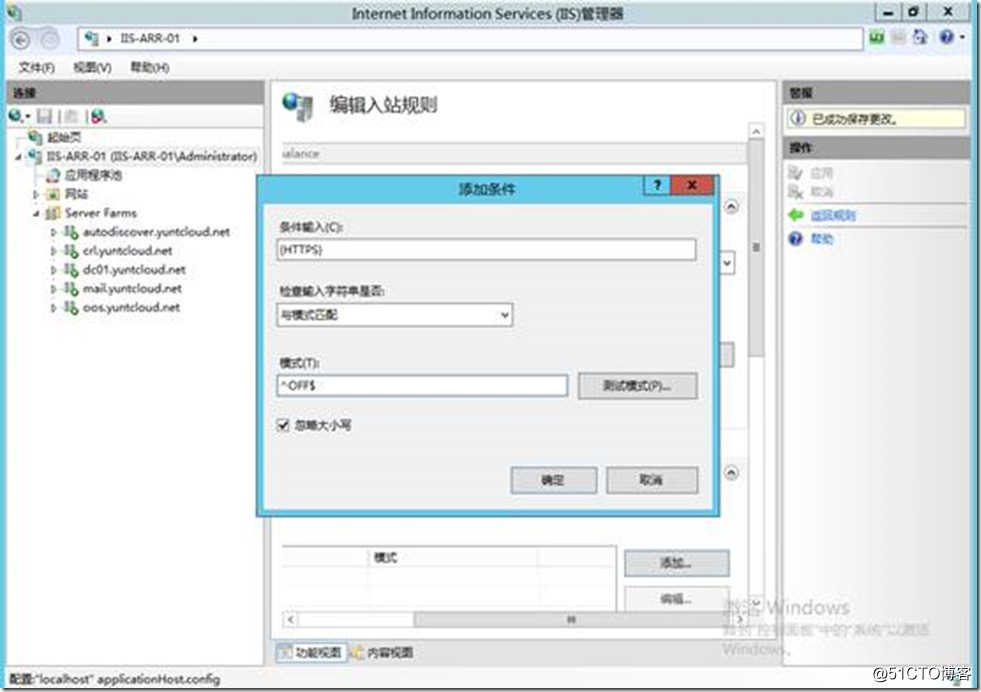Open the 帮助(H) menu
The image size is (981, 692).
click(150, 67)
